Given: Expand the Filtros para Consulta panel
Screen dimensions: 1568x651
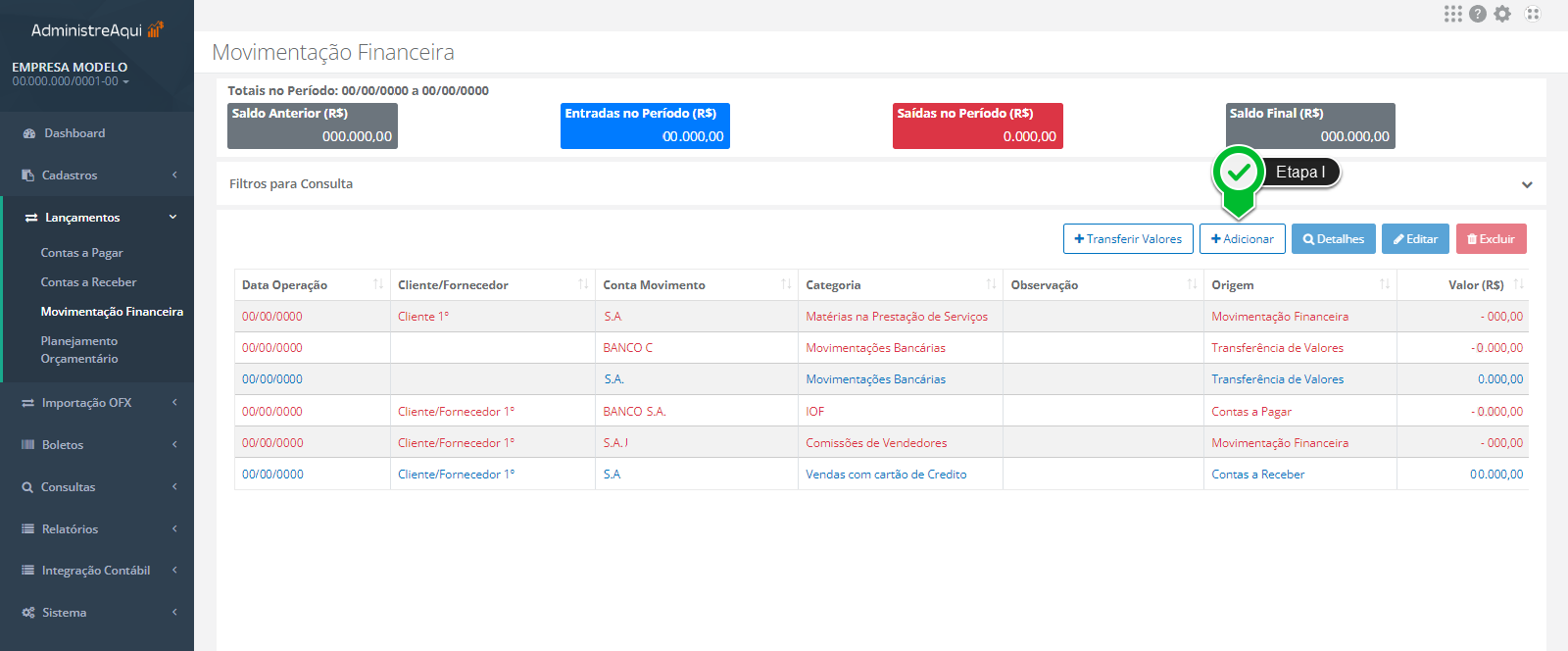Looking at the screenshot, I should pos(1526,184).
